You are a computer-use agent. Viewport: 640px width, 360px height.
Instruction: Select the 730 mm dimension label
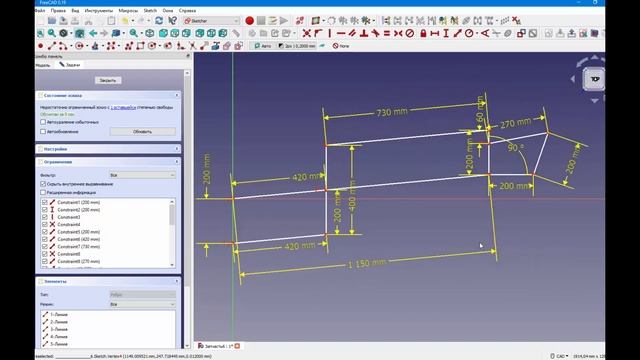pos(392,111)
